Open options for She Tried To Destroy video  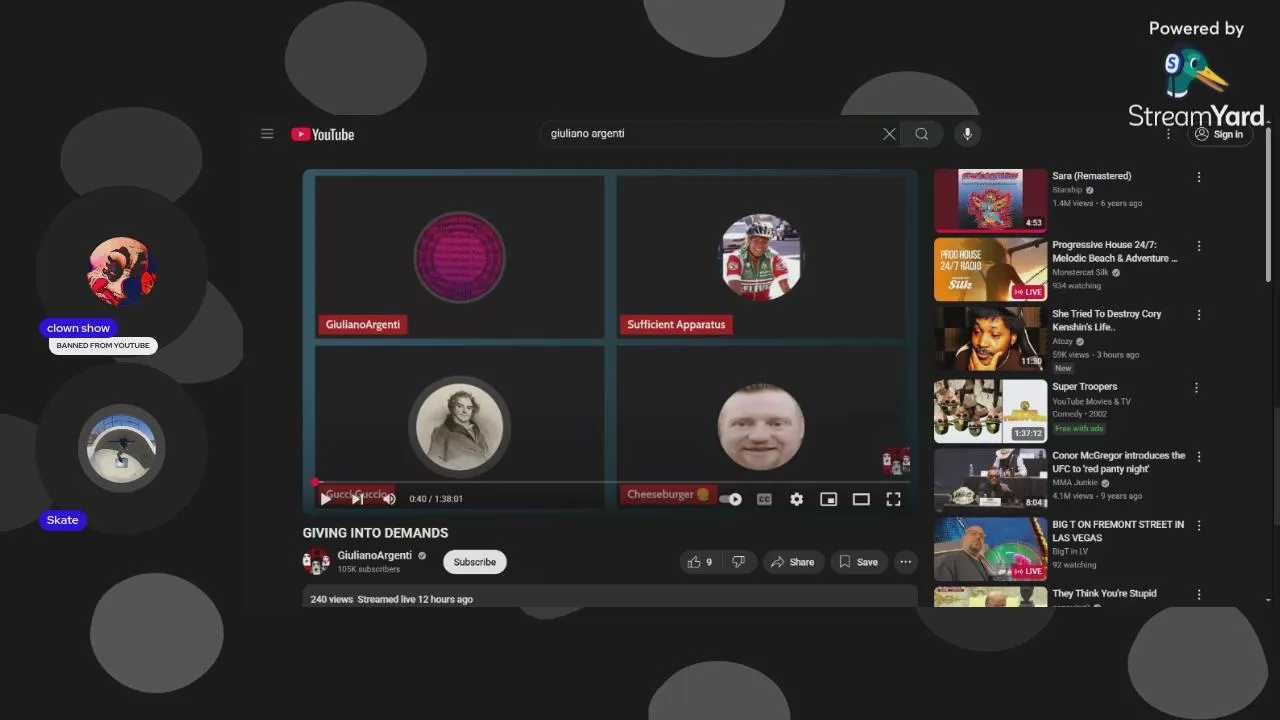tap(1199, 316)
